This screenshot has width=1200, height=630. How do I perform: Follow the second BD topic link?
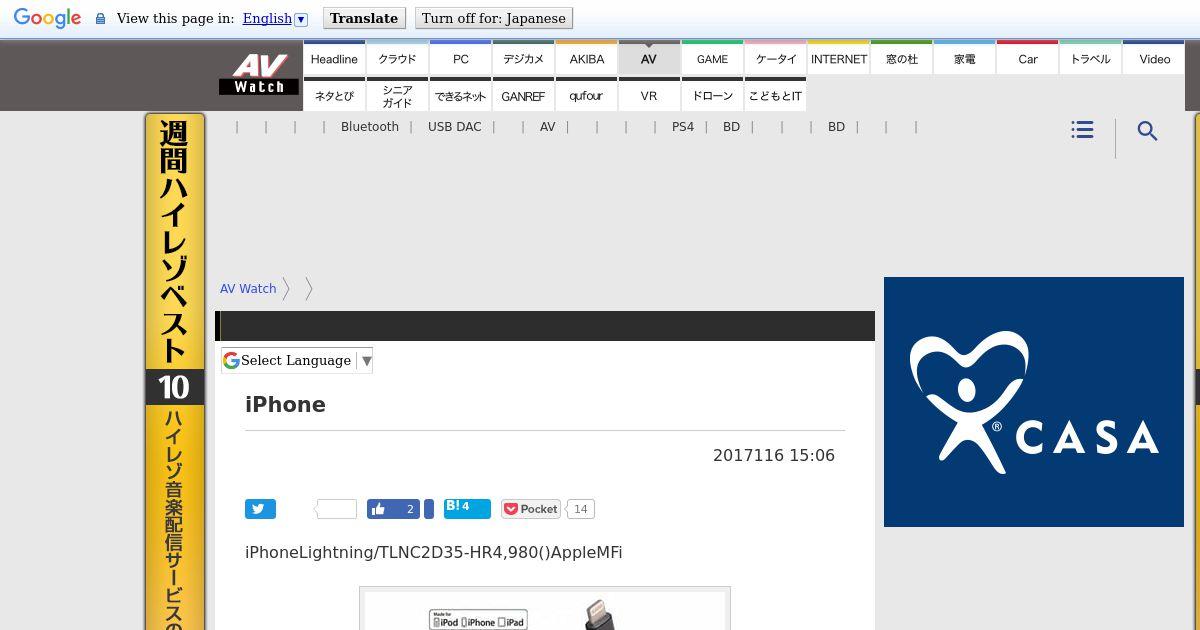point(836,127)
